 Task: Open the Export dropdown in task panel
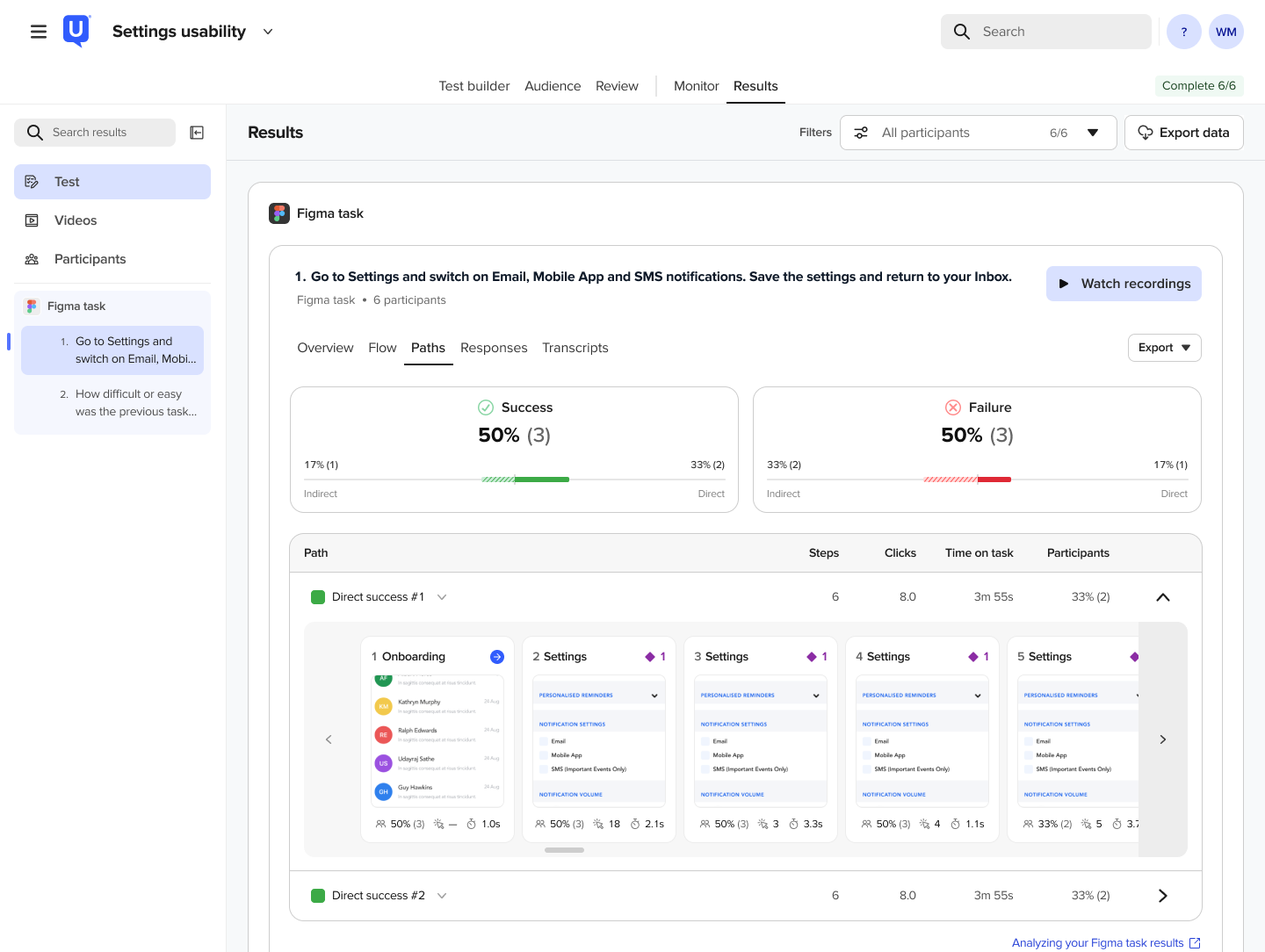pyautogui.click(x=1165, y=348)
